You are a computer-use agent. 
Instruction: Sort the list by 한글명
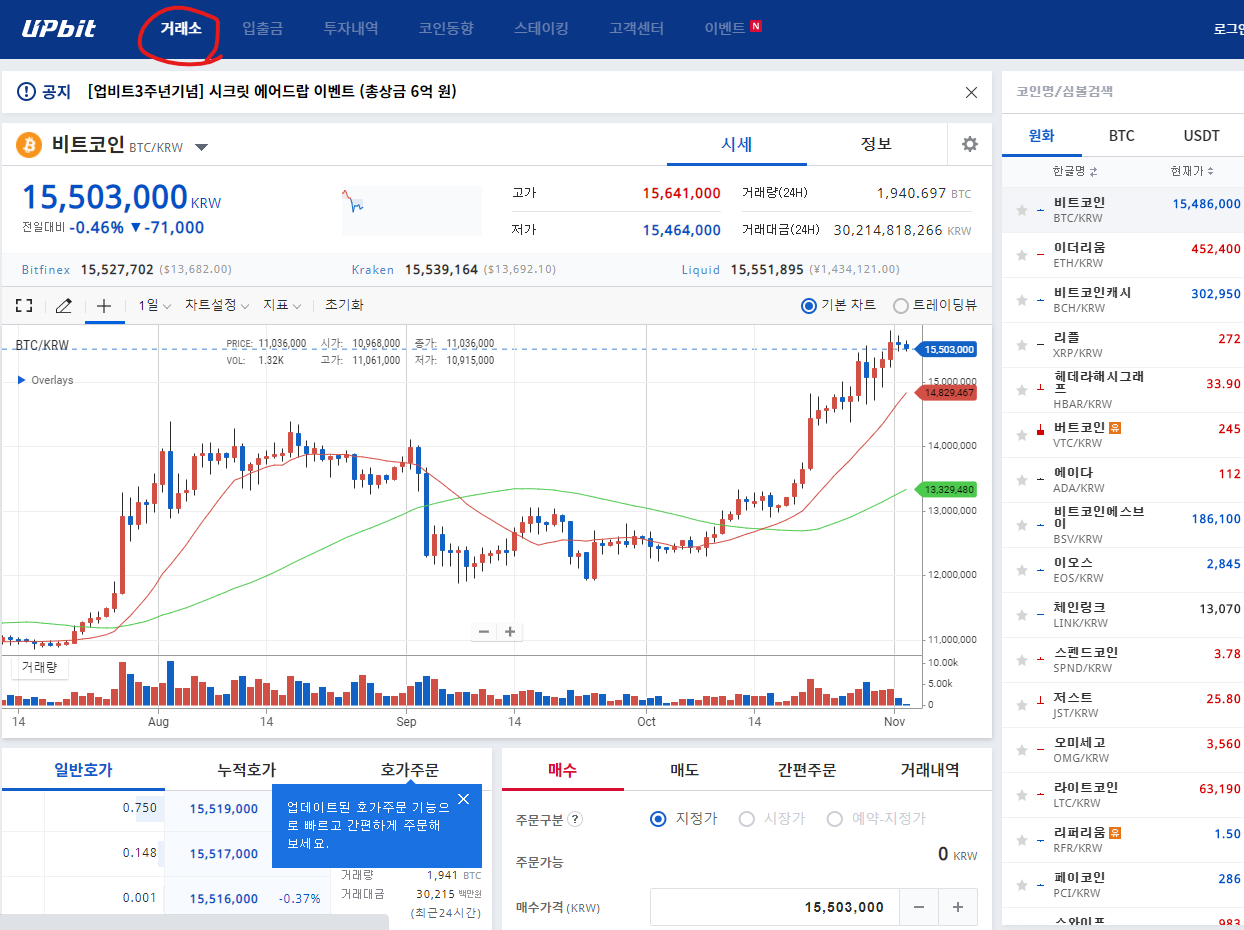[x=1075, y=171]
